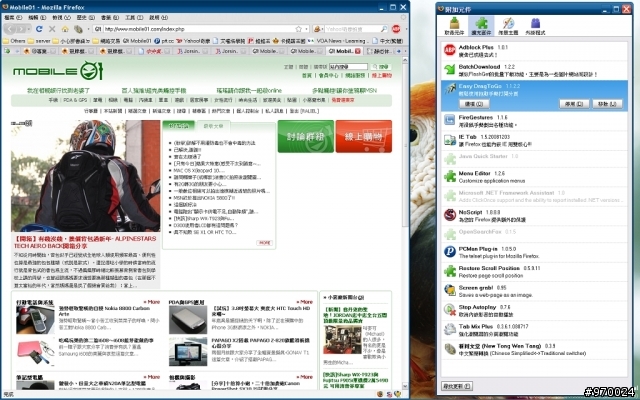This screenshot has width=640, height=400.
Task: Click the VOA News bookmark
Action: [337, 41]
